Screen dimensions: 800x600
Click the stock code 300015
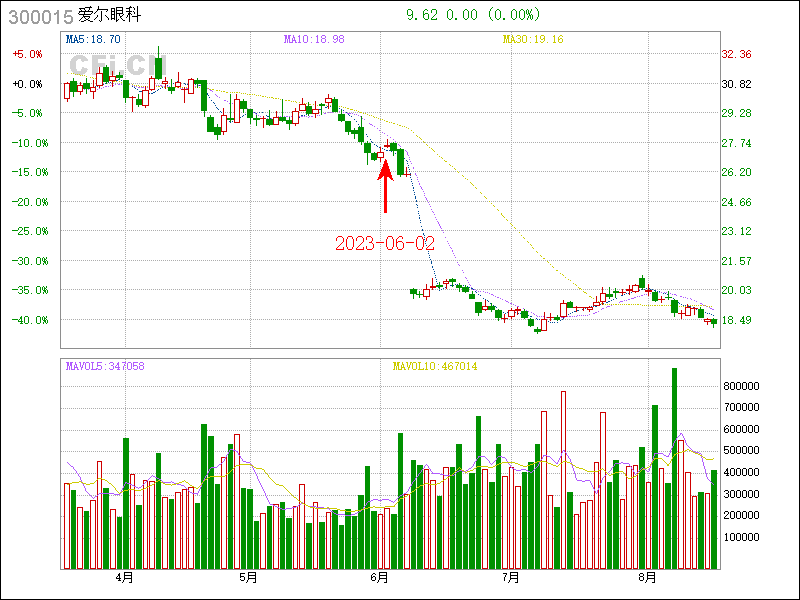coord(38,15)
